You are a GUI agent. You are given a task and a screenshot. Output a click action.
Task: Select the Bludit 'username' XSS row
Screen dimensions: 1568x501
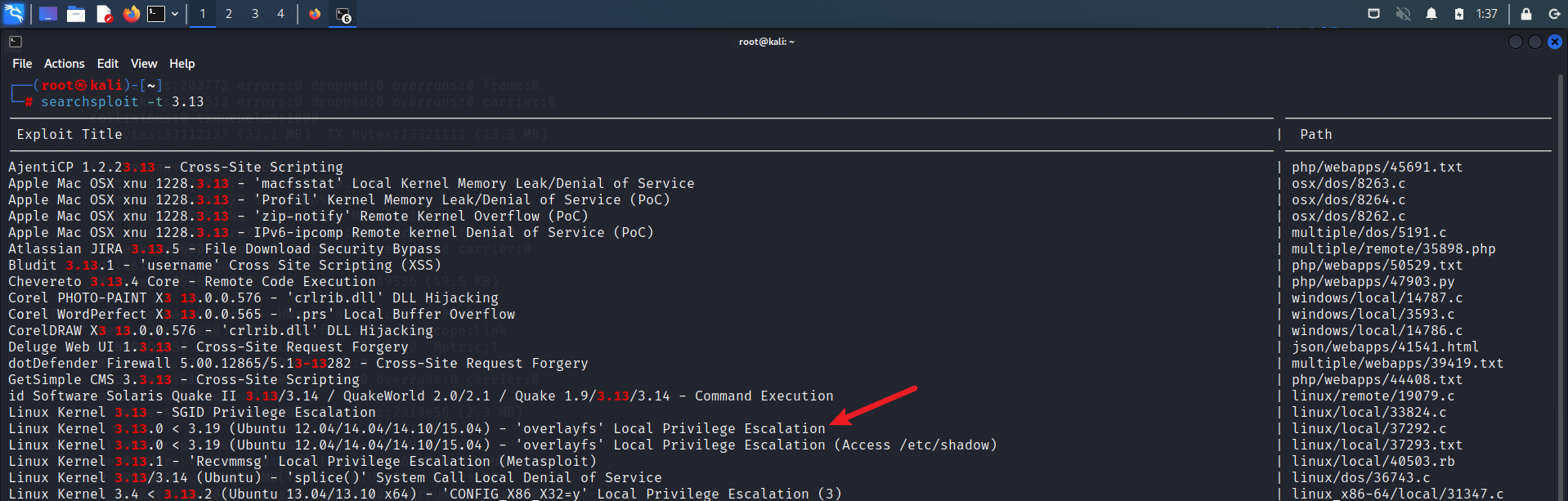coord(225,266)
